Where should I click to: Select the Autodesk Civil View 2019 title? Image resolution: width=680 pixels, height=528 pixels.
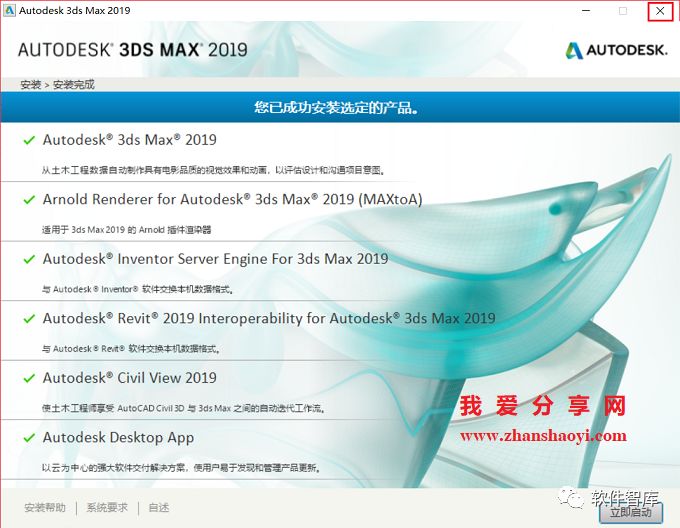(130, 378)
